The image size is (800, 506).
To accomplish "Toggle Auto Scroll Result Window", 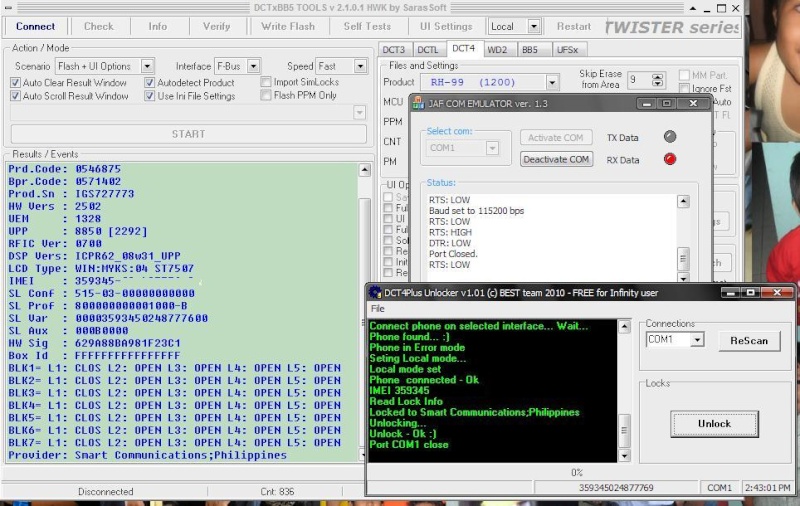I will click(x=15, y=95).
